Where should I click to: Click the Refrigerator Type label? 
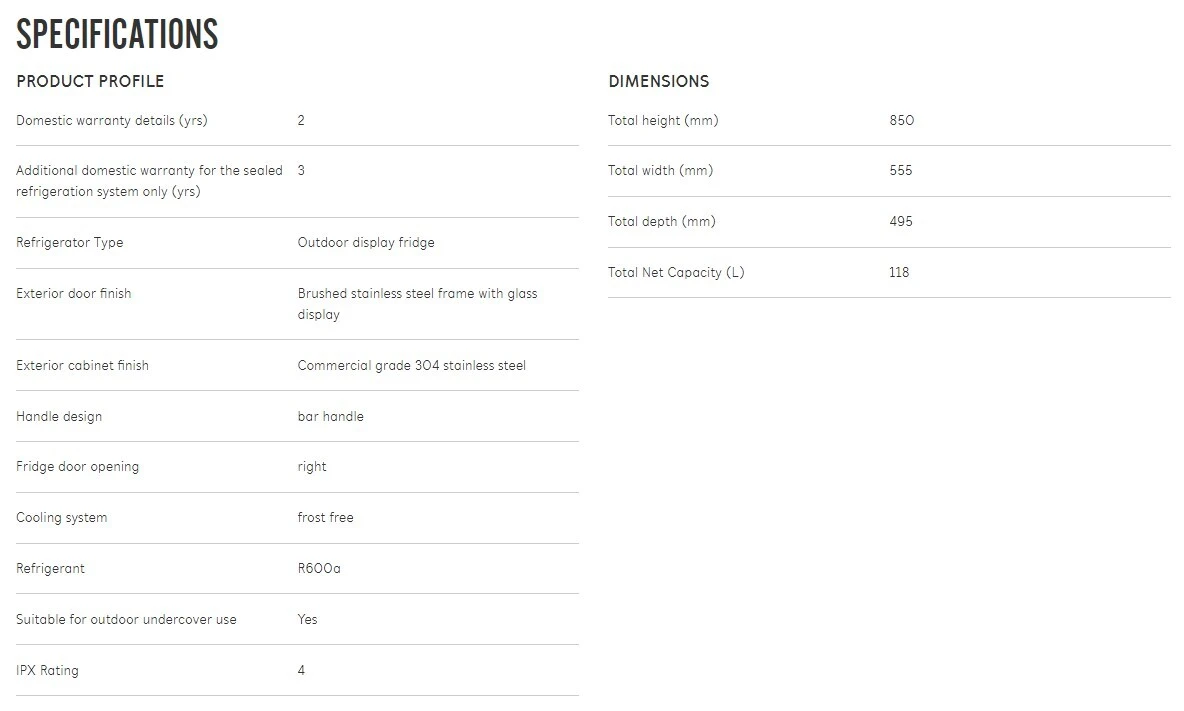pyautogui.click(x=69, y=243)
